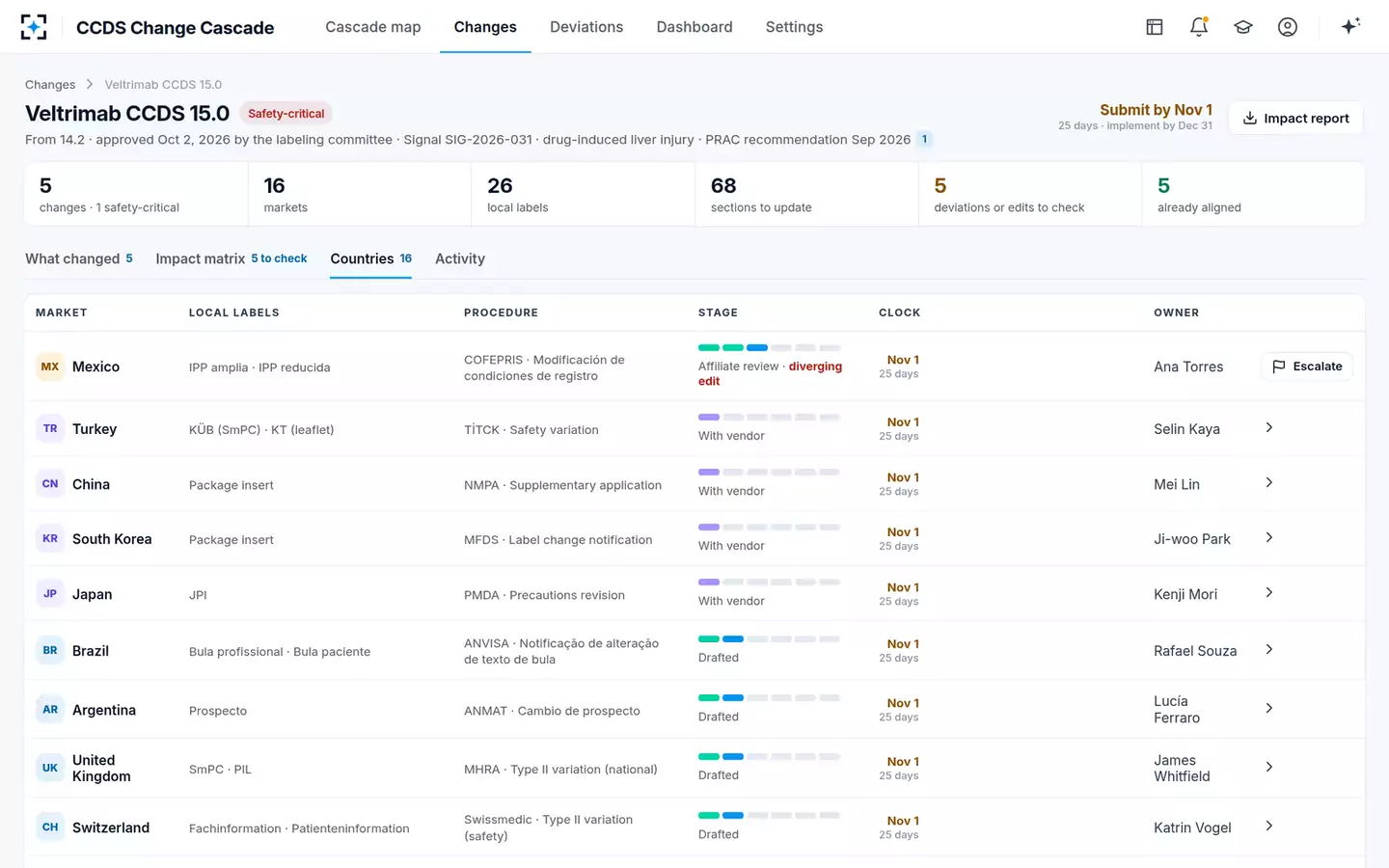Click the TR country badge for Turkey
This screenshot has width=1389, height=868.
coord(50,428)
